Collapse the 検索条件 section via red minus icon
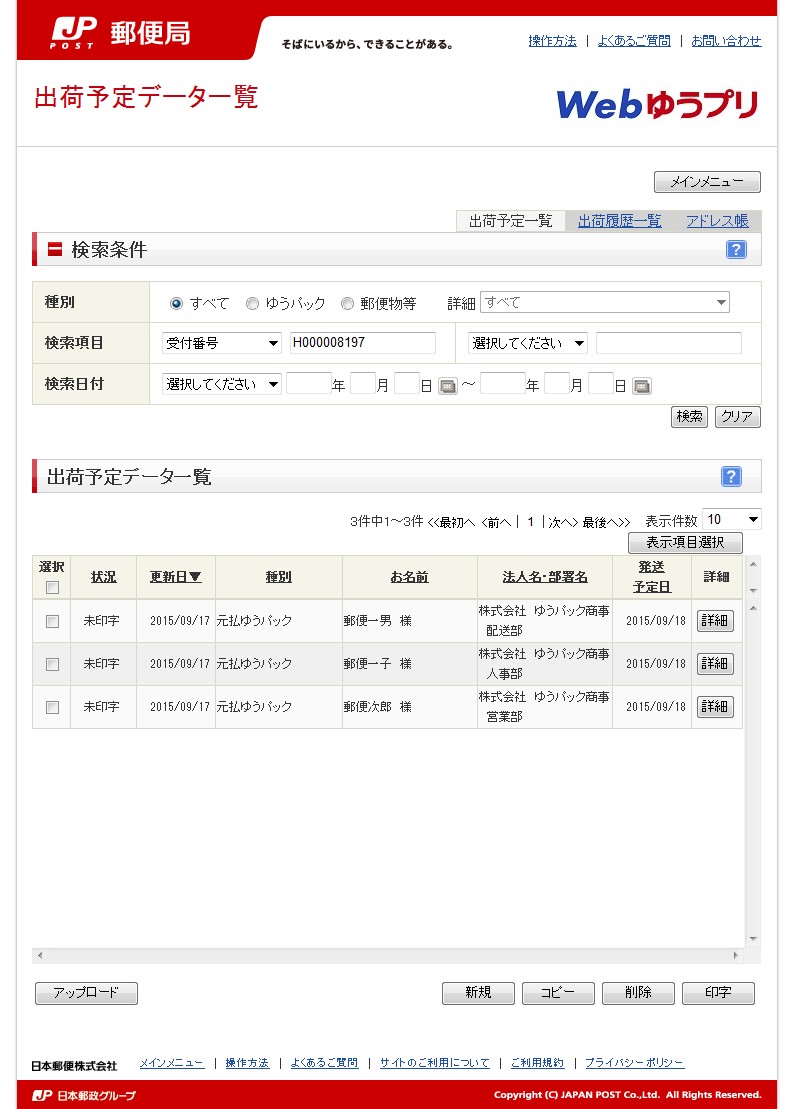Viewport: 793px width, 1109px height. (55, 250)
